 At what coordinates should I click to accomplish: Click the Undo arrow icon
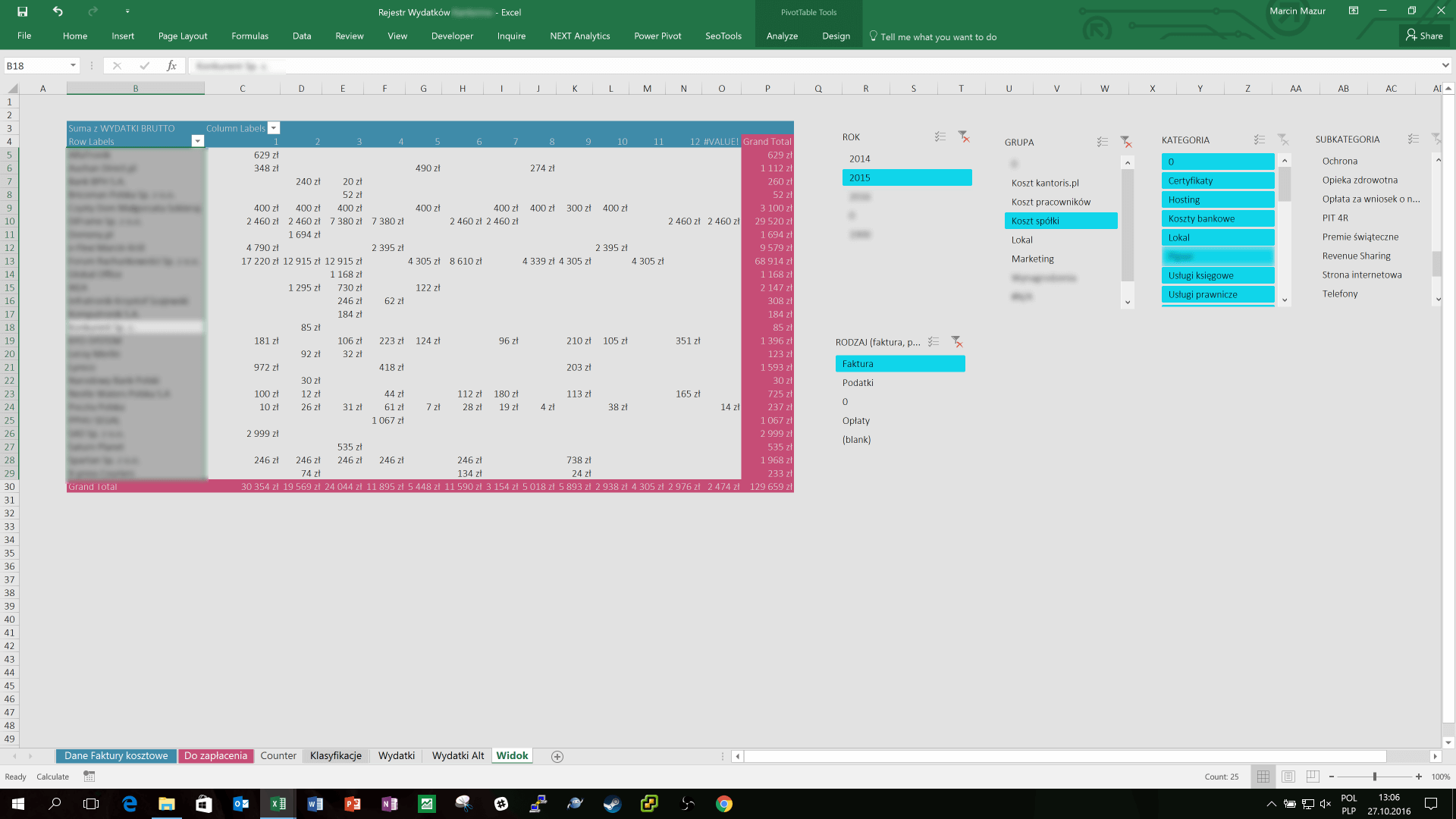pos(58,11)
